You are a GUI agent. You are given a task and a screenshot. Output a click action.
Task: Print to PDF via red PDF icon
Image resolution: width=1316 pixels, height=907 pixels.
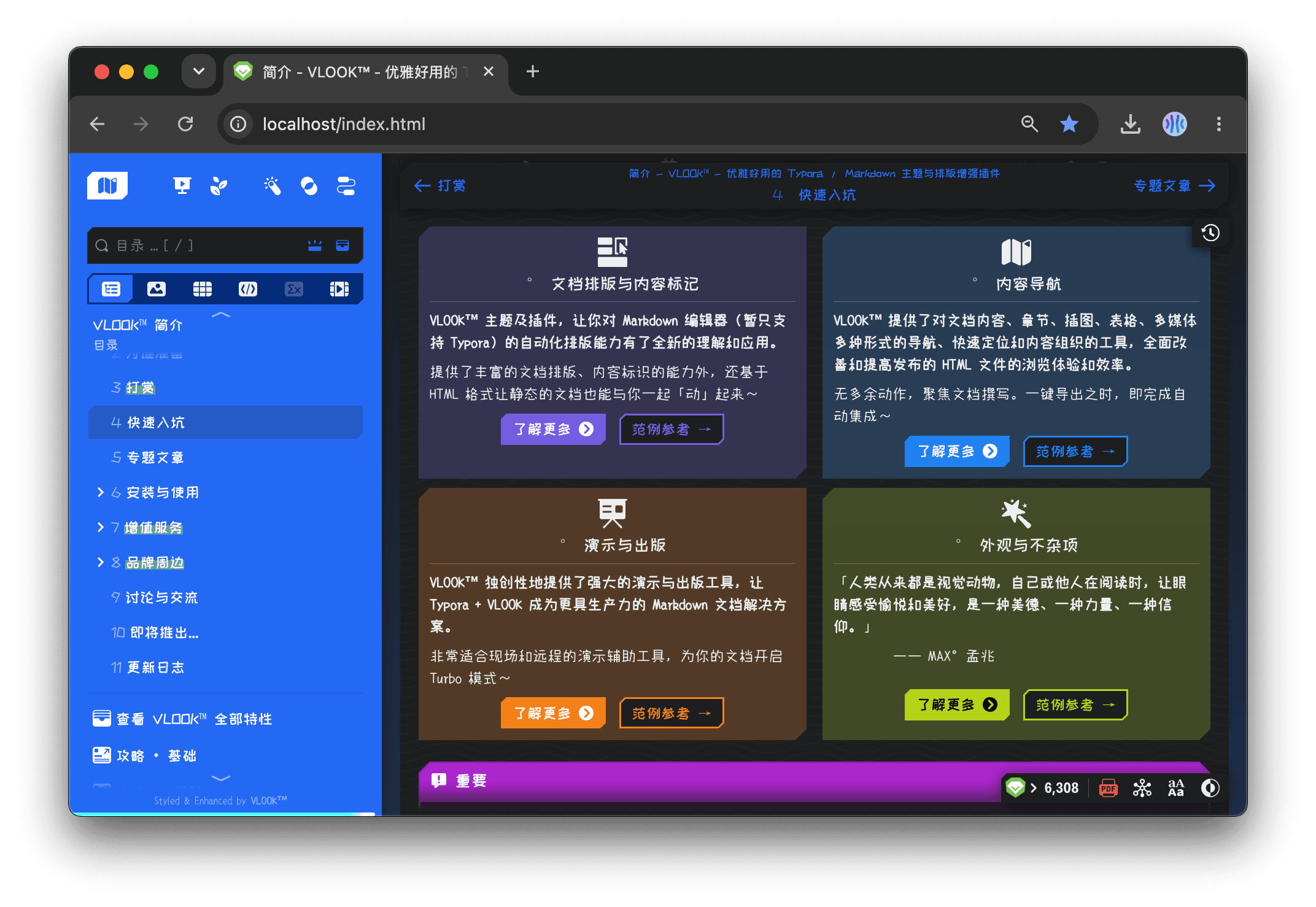1109,788
